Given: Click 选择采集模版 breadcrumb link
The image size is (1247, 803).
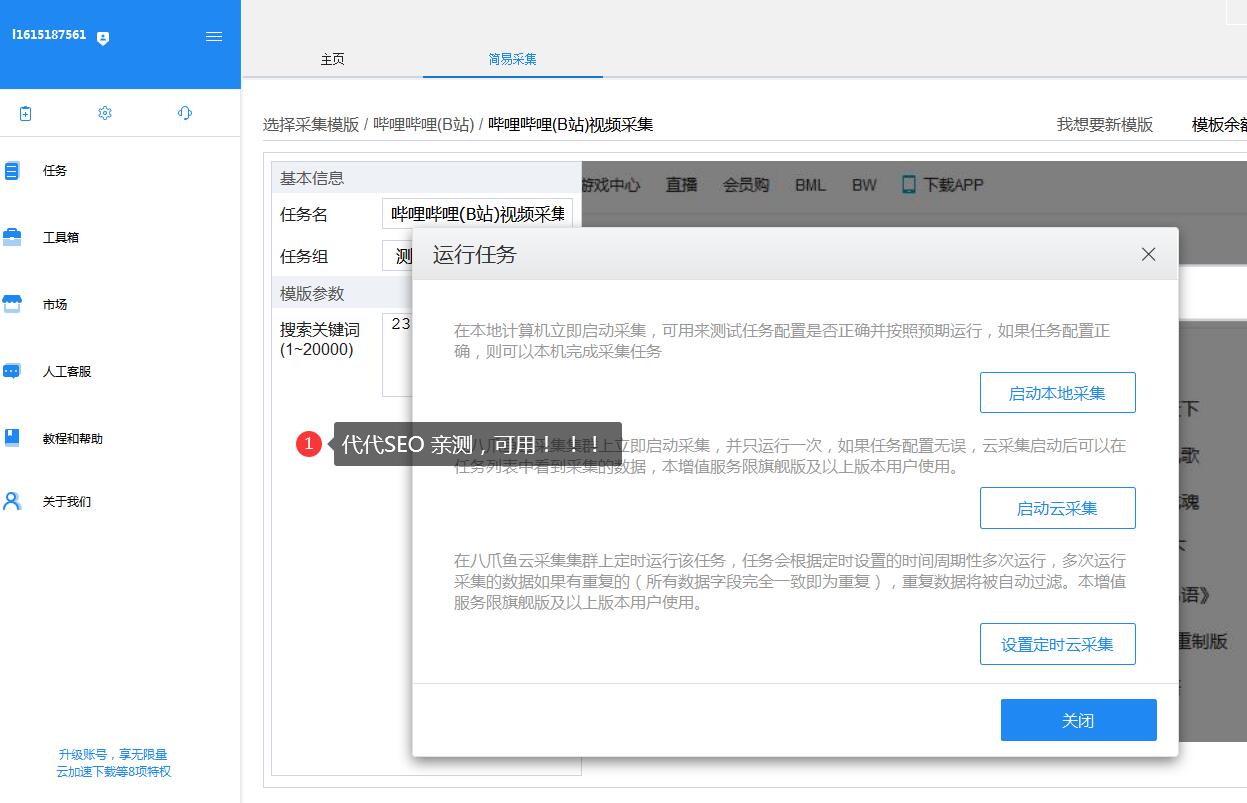Looking at the screenshot, I should [x=311, y=125].
